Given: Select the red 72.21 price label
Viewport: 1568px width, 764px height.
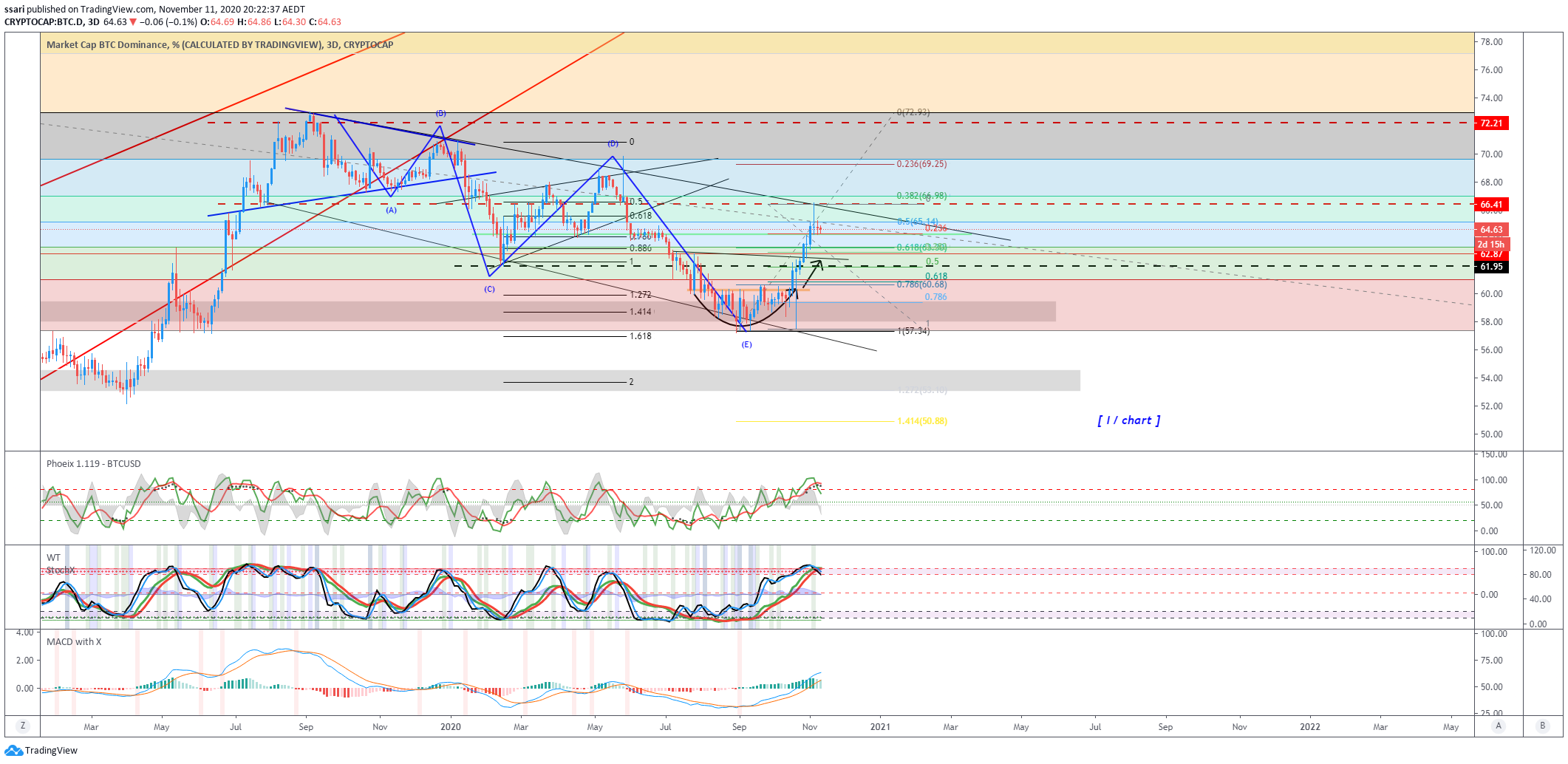Looking at the screenshot, I should (1491, 123).
